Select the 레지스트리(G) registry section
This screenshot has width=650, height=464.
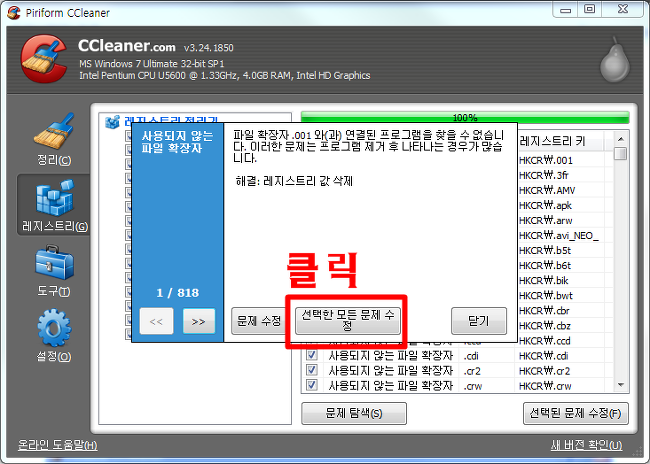(54, 205)
